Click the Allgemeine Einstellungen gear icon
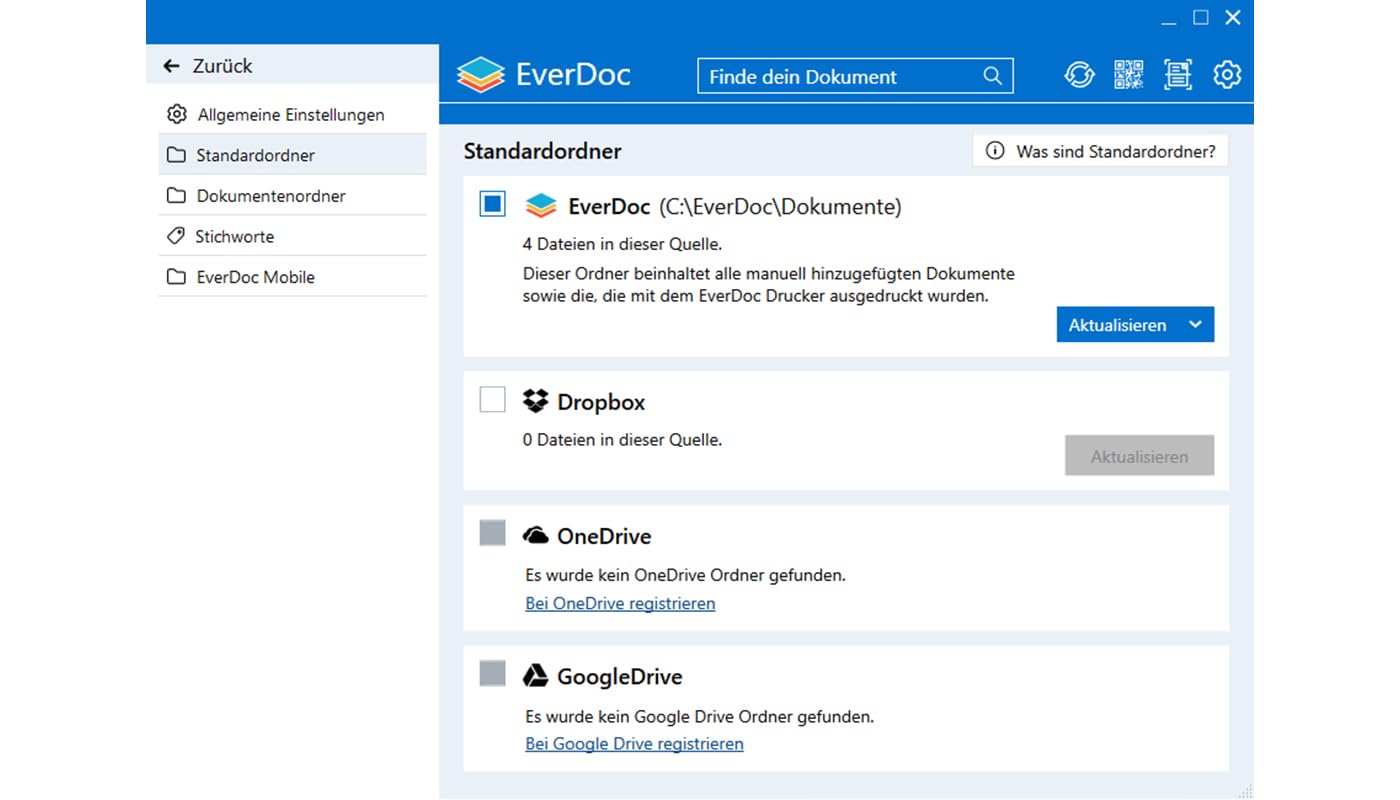Image resolution: width=1400 pixels, height=800 pixels. 177,114
